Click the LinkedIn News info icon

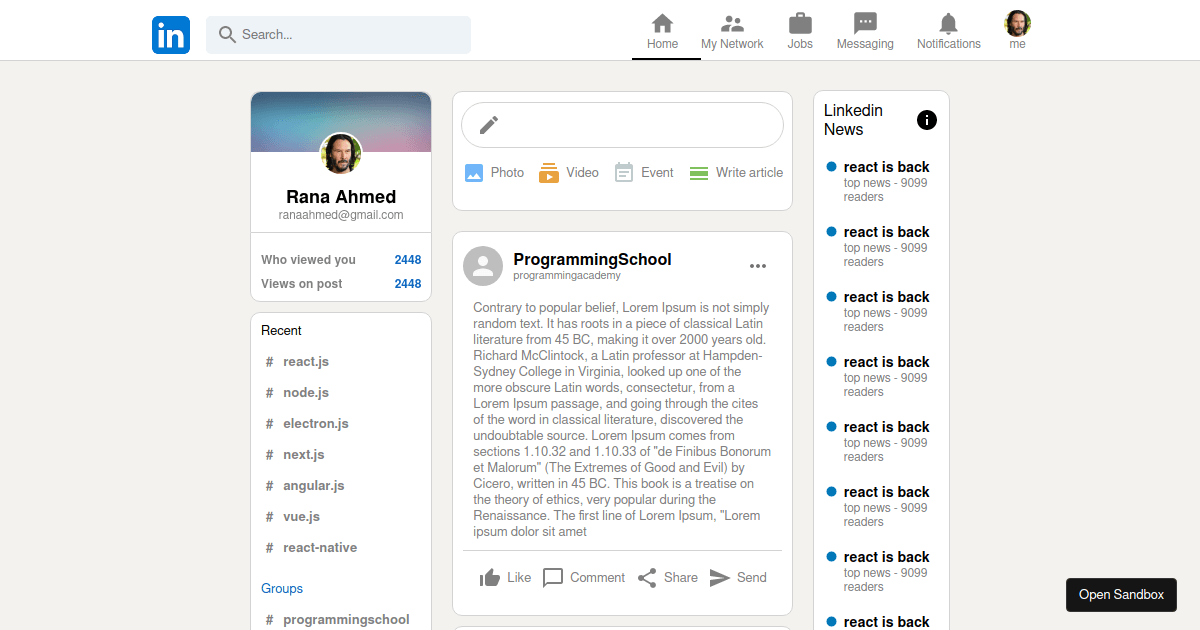[926, 120]
